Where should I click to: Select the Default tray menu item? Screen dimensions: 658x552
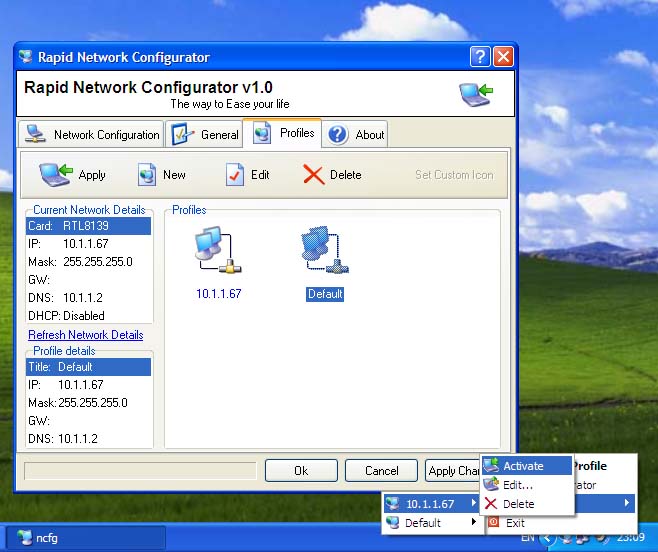[x=431, y=522]
